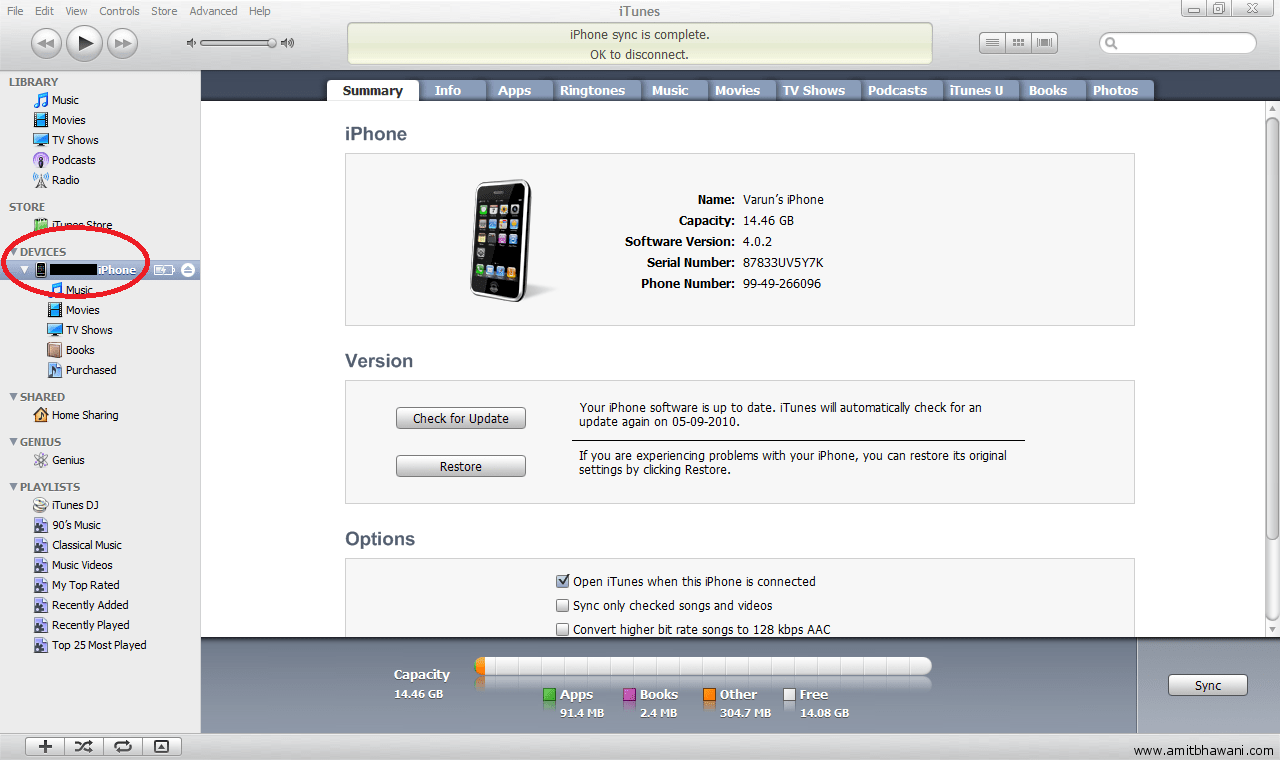Toggle shuffle button

pyautogui.click(x=84, y=746)
